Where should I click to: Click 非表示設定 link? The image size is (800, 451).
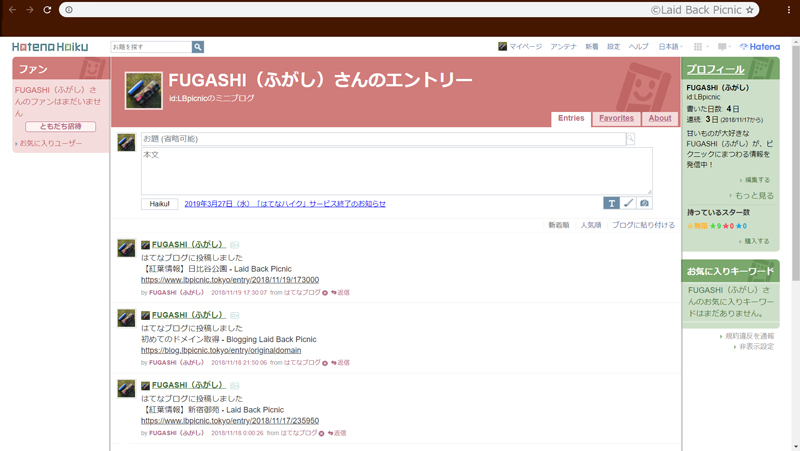pyautogui.click(x=756, y=347)
